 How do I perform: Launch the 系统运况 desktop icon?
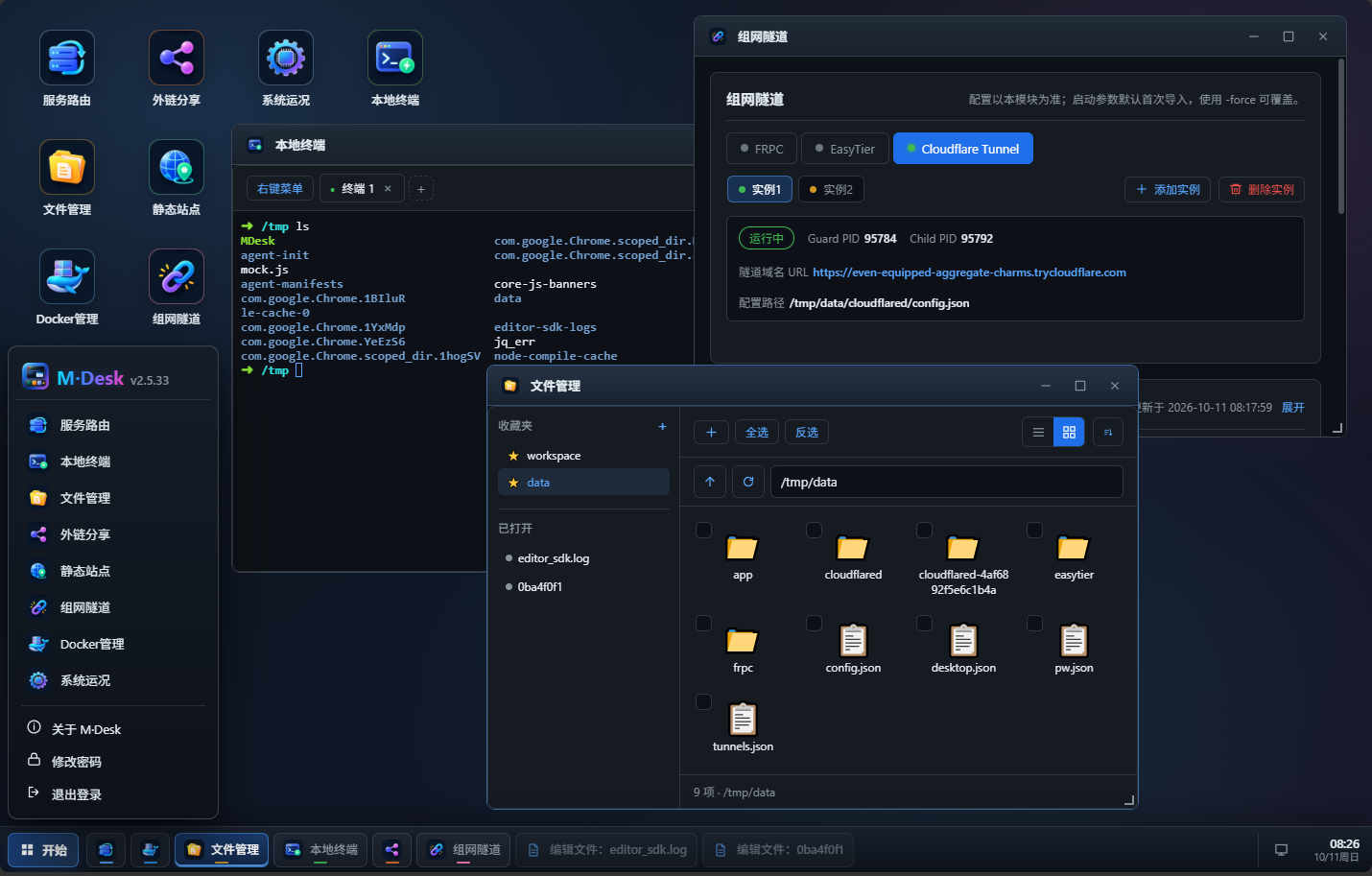pos(286,69)
